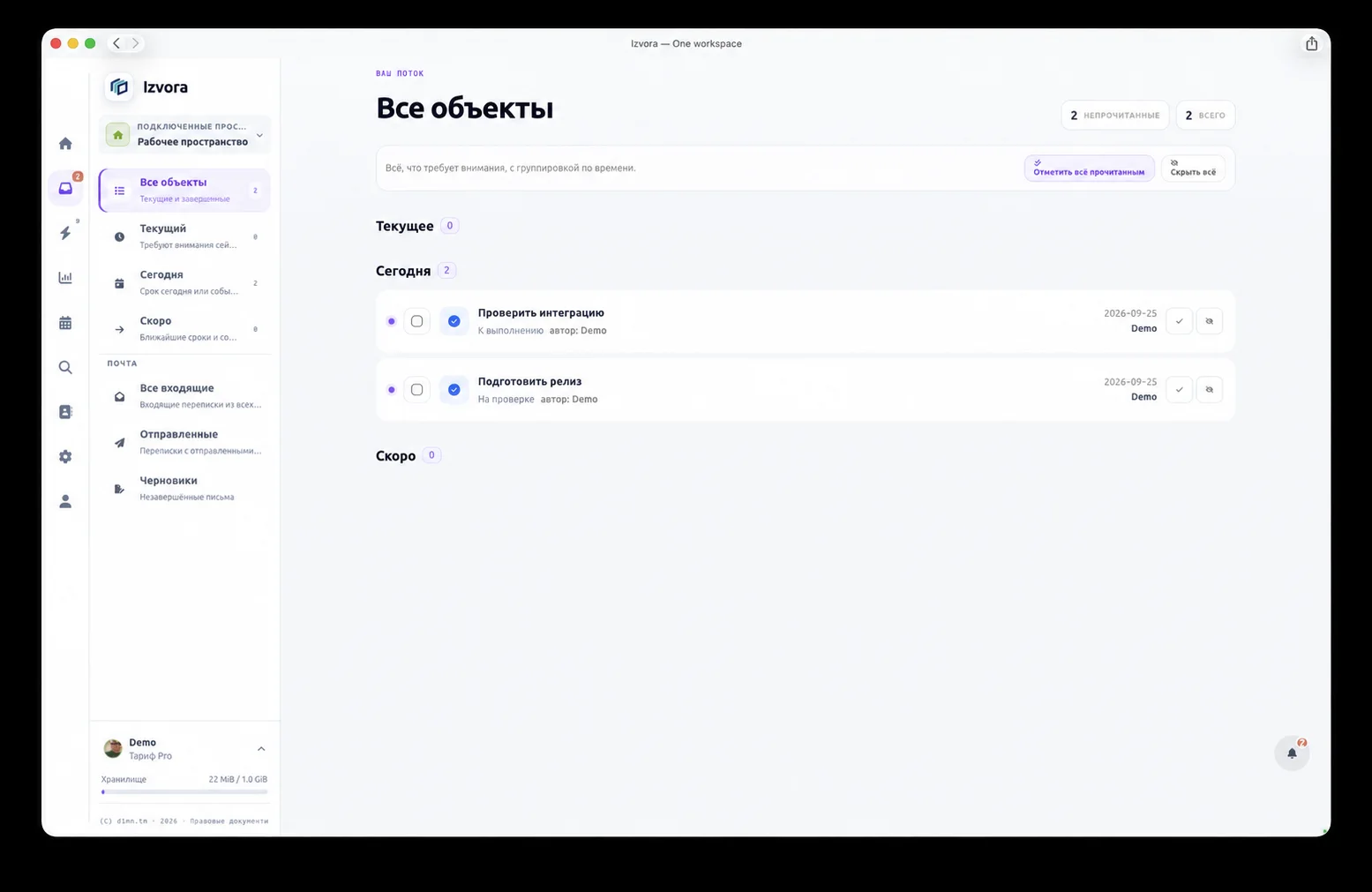The height and width of the screenshot is (892, 1372).
Task: Toggle blue completion circle for 'Проверить интеграцию'
Action: coord(454,321)
